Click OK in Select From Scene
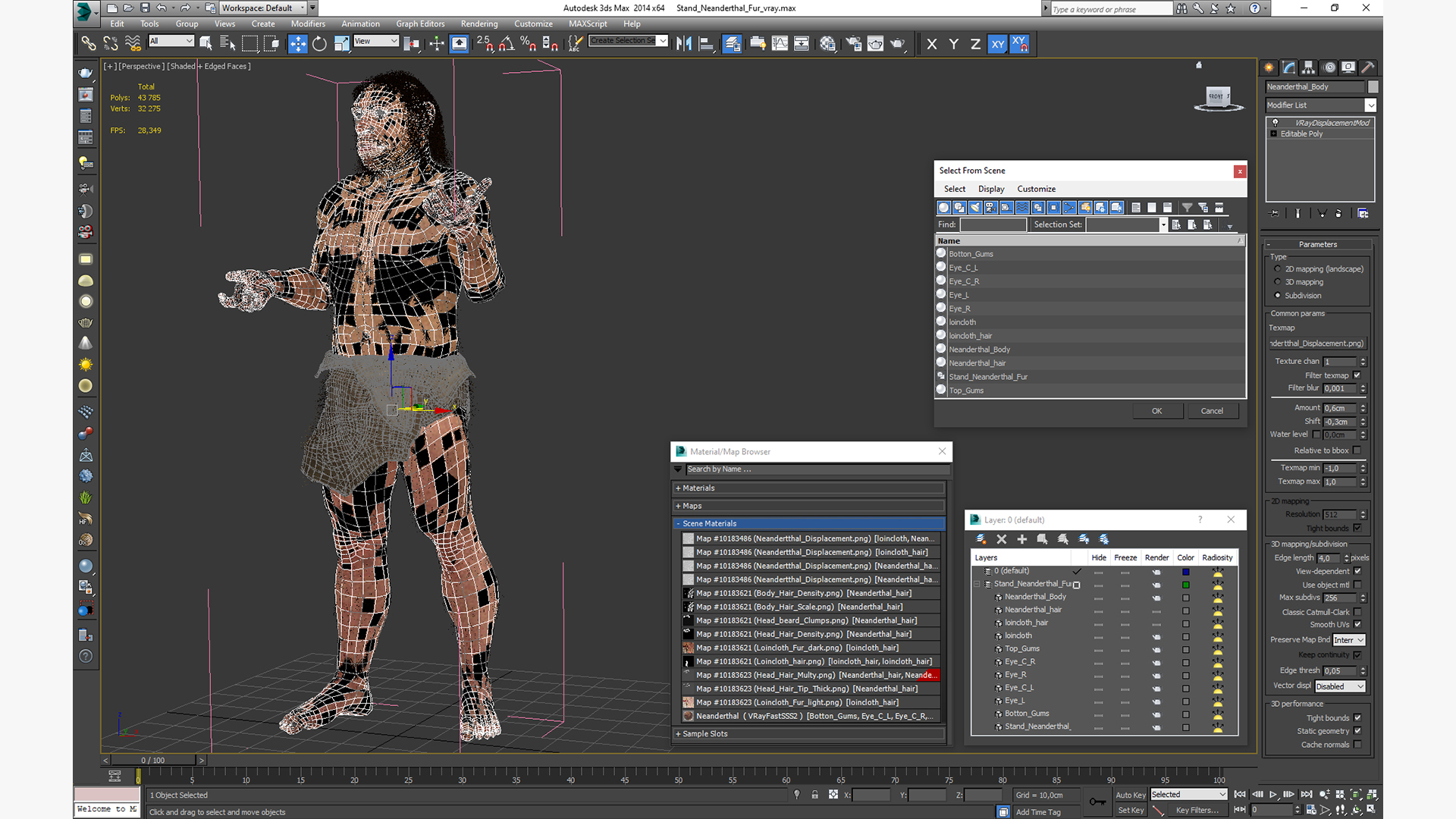The width and height of the screenshot is (1456, 819). (x=1157, y=411)
